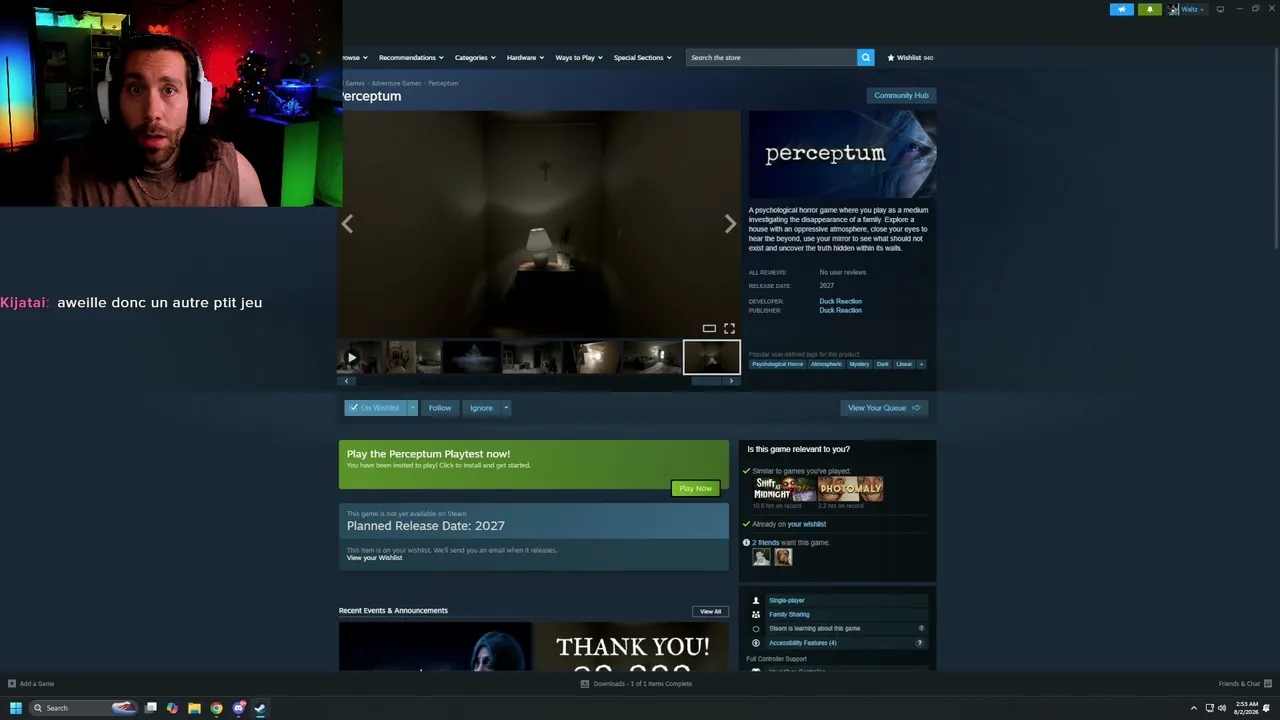
Task: Open the Recommendations dropdown menu
Action: [411, 57]
